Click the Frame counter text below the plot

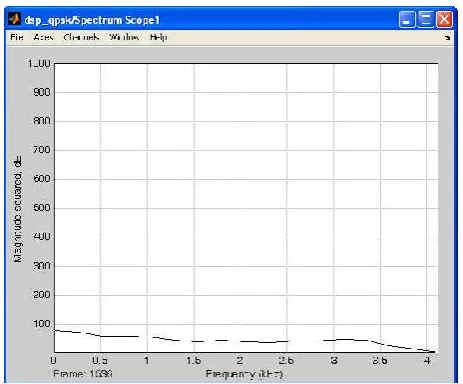(83, 373)
